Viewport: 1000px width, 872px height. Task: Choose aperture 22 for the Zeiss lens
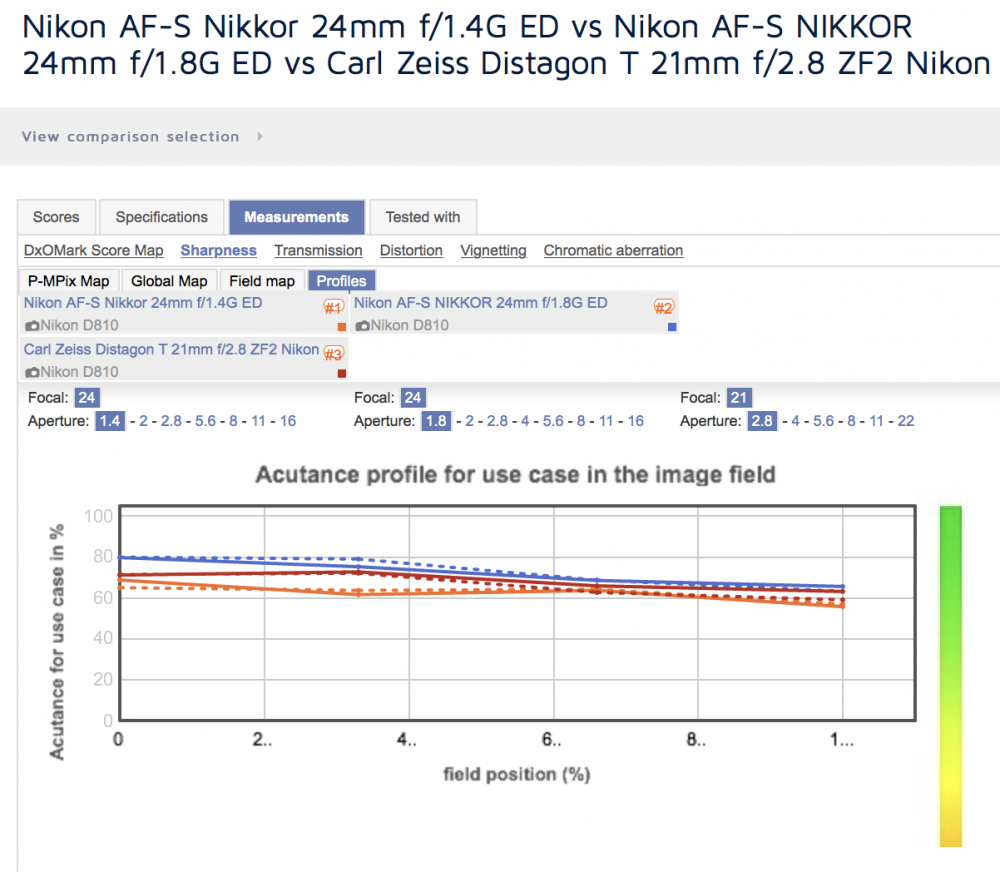(x=906, y=421)
